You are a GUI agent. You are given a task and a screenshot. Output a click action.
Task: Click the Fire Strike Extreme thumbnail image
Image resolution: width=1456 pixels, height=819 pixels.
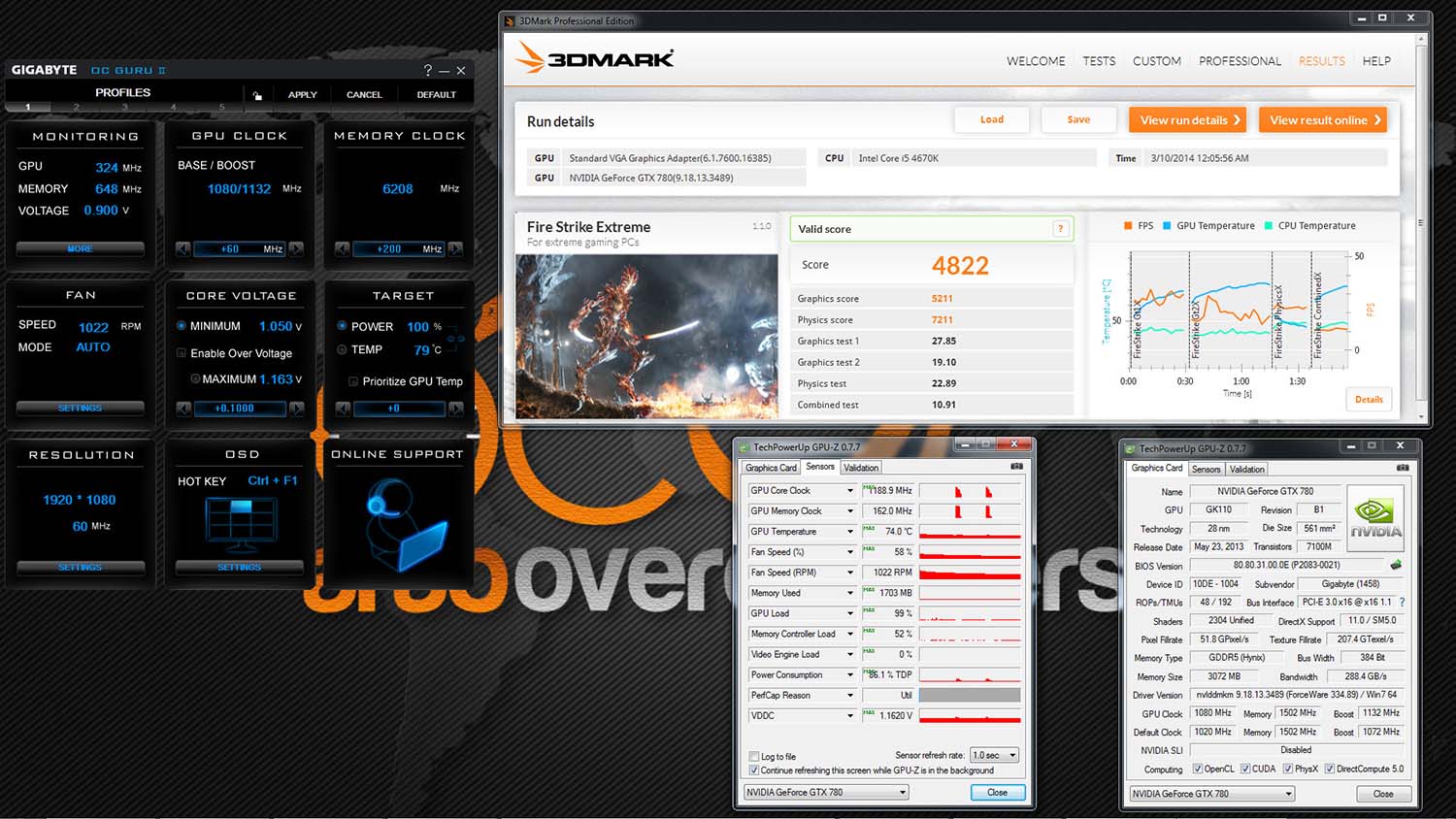point(646,336)
